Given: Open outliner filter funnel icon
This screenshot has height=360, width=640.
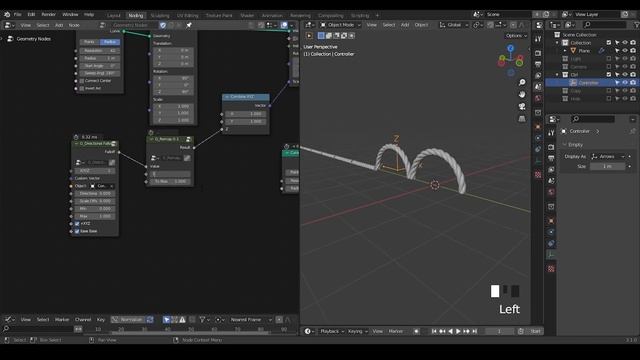Looking at the screenshot, I should coord(638,25).
